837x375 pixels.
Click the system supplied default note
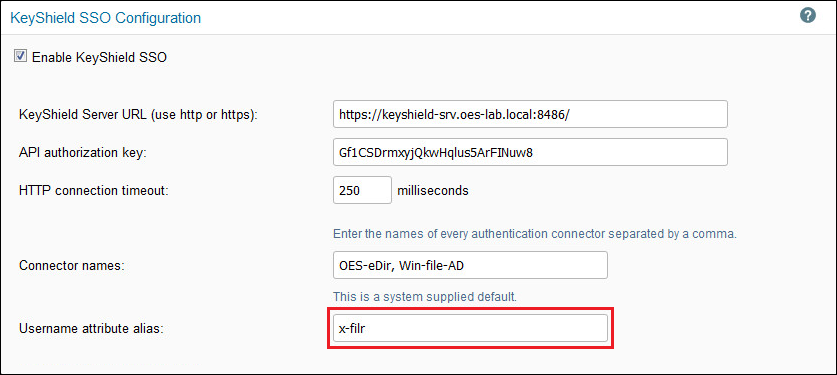tap(425, 297)
